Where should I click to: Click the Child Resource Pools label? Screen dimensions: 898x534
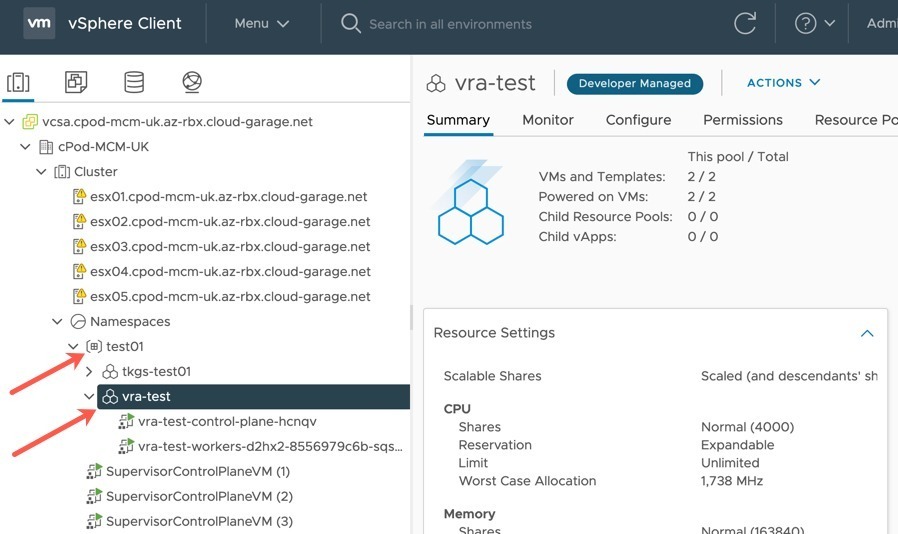tap(605, 217)
